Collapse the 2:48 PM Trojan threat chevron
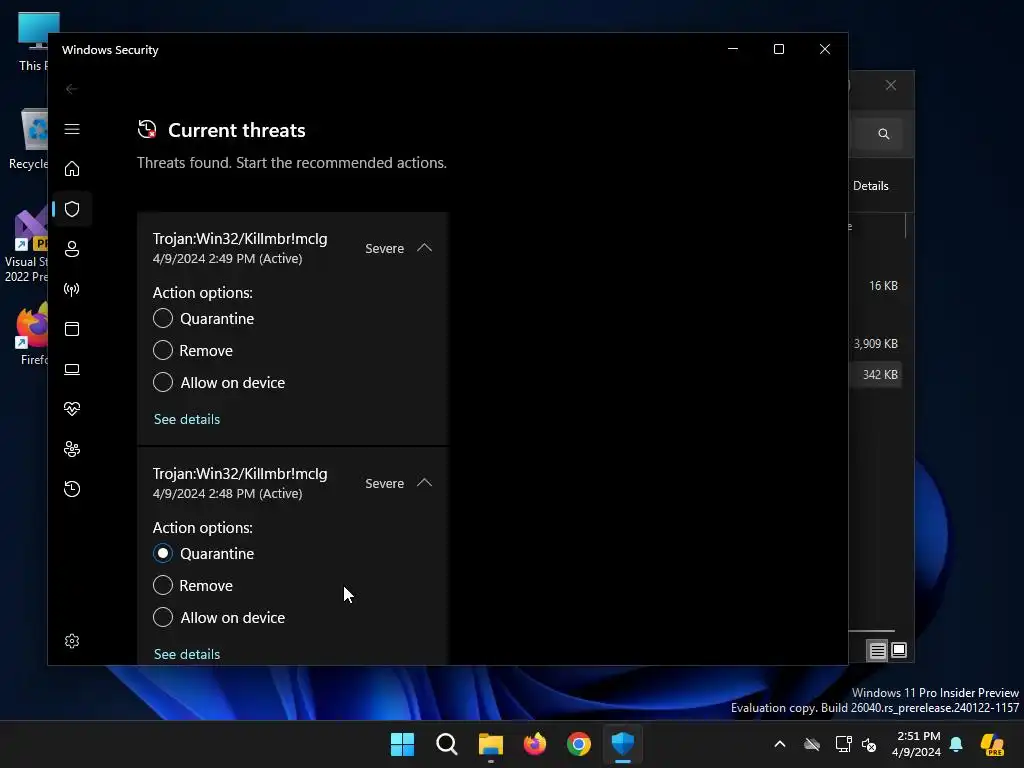The height and width of the screenshot is (768, 1024). click(x=424, y=483)
